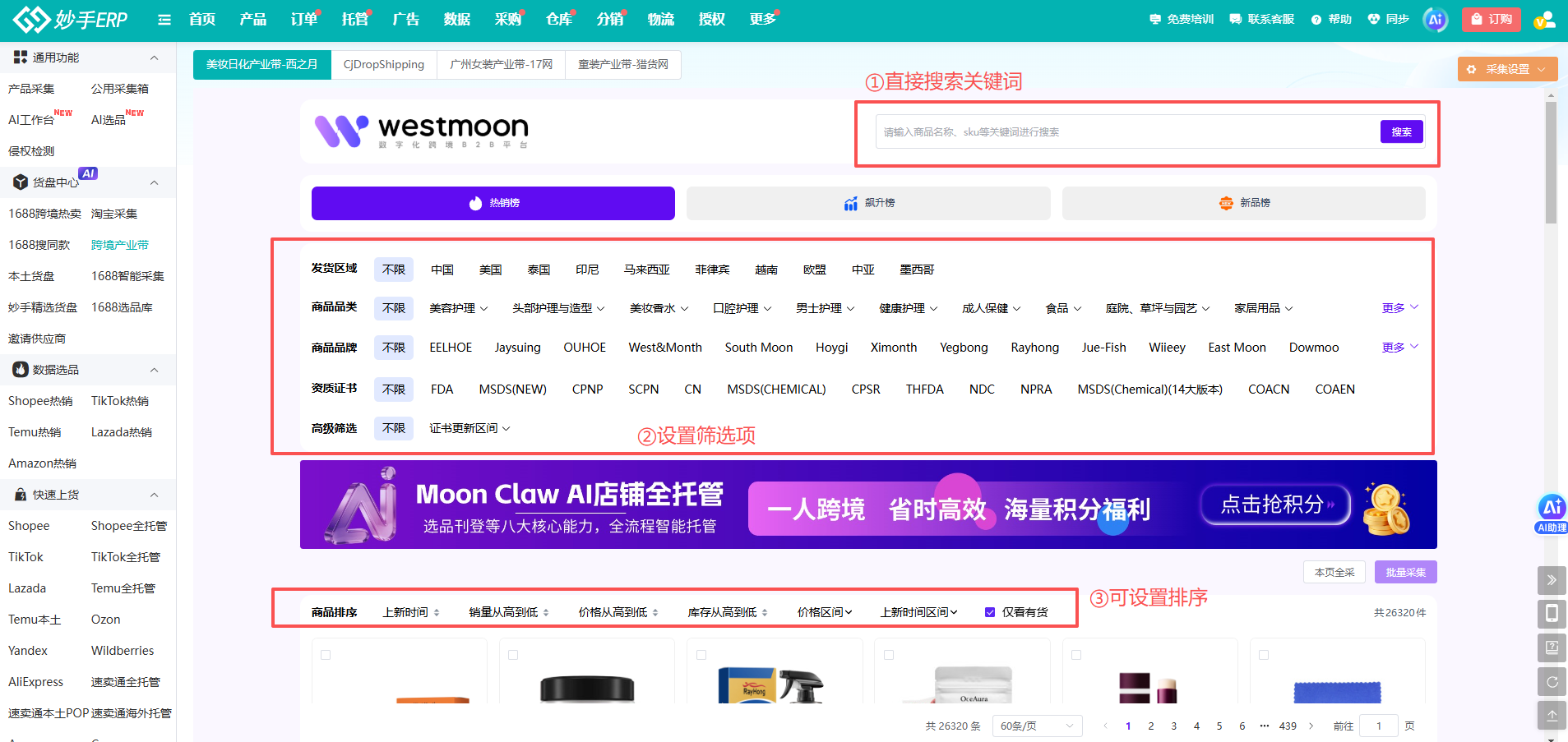Select the South Moon brand filter
This screenshot has width=1568, height=742.
tap(759, 348)
